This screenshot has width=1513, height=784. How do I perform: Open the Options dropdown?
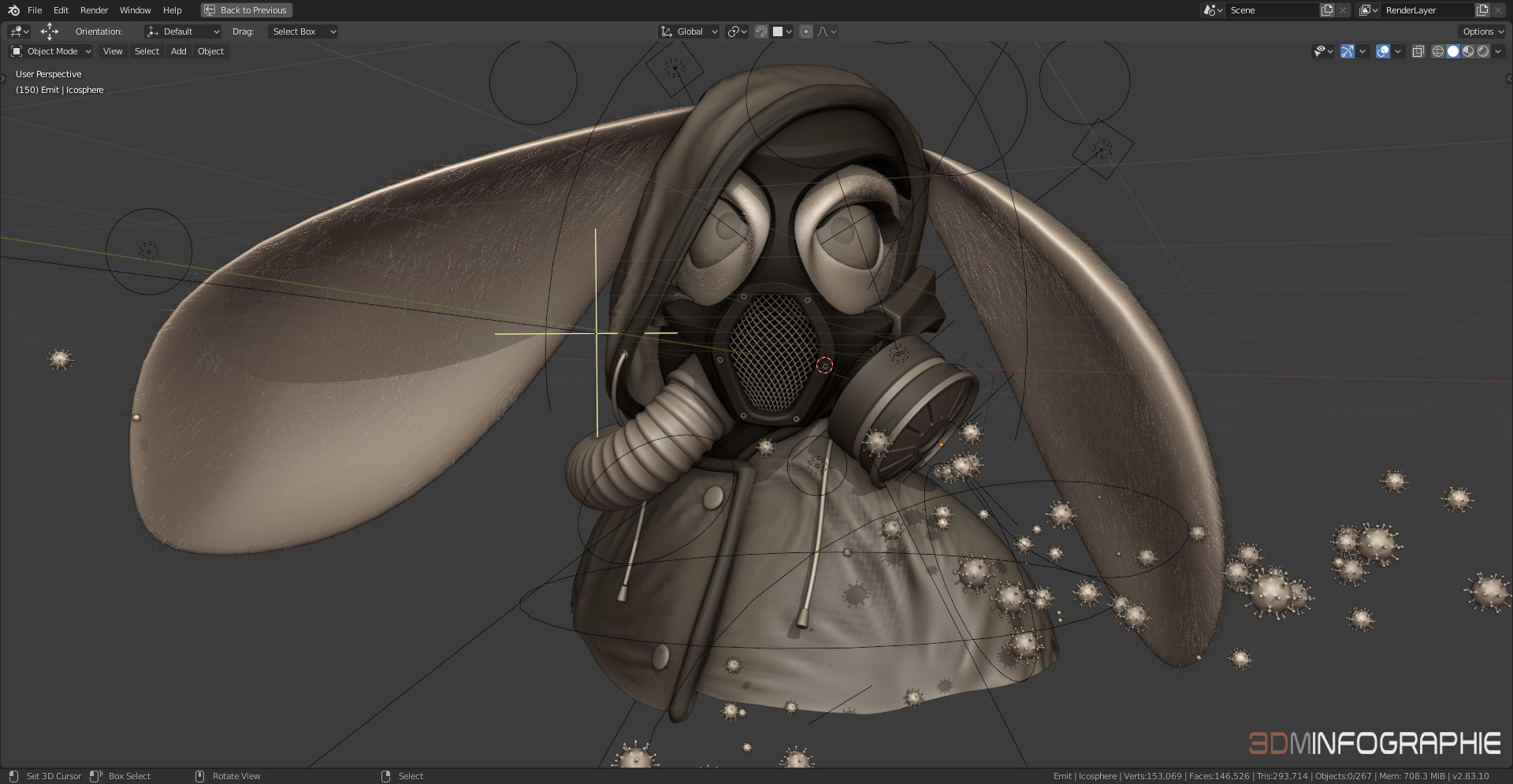click(1482, 32)
